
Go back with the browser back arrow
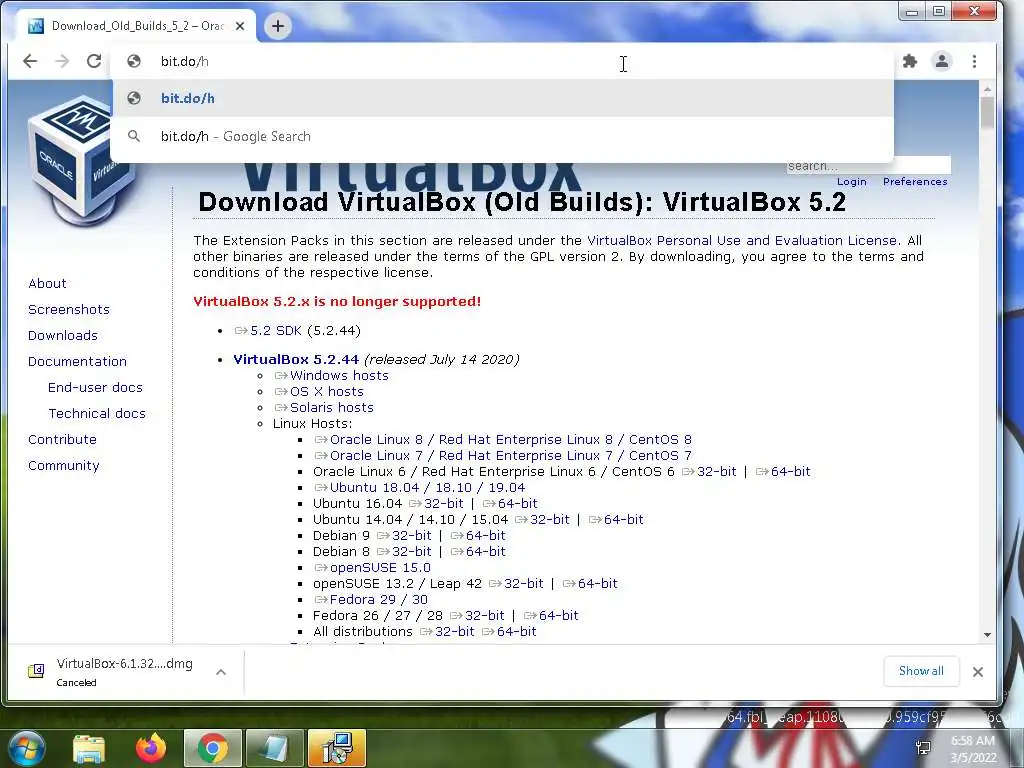click(x=30, y=61)
